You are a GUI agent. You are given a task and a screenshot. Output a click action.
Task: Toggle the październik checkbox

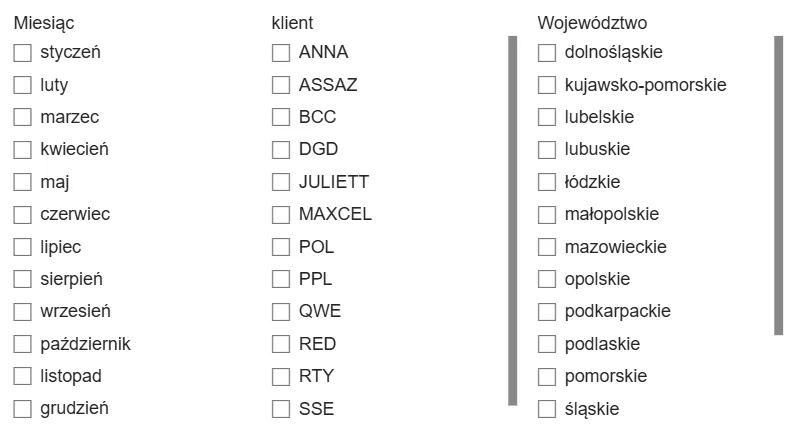pyautogui.click(x=23, y=344)
